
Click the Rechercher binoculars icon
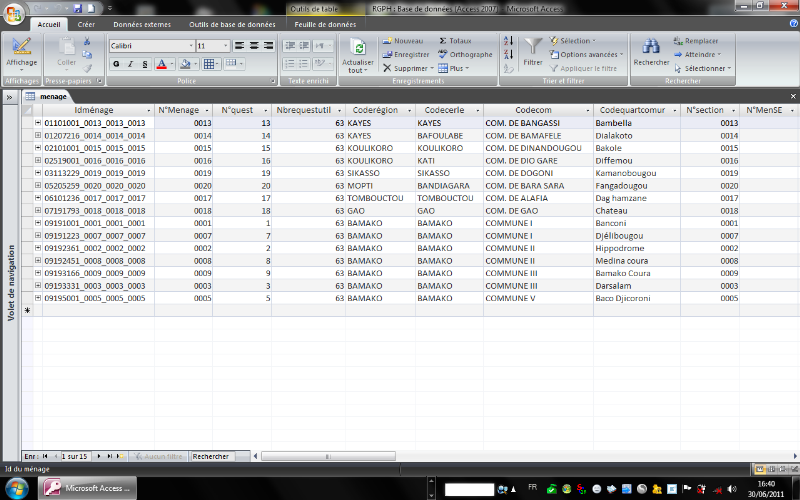(x=651, y=49)
